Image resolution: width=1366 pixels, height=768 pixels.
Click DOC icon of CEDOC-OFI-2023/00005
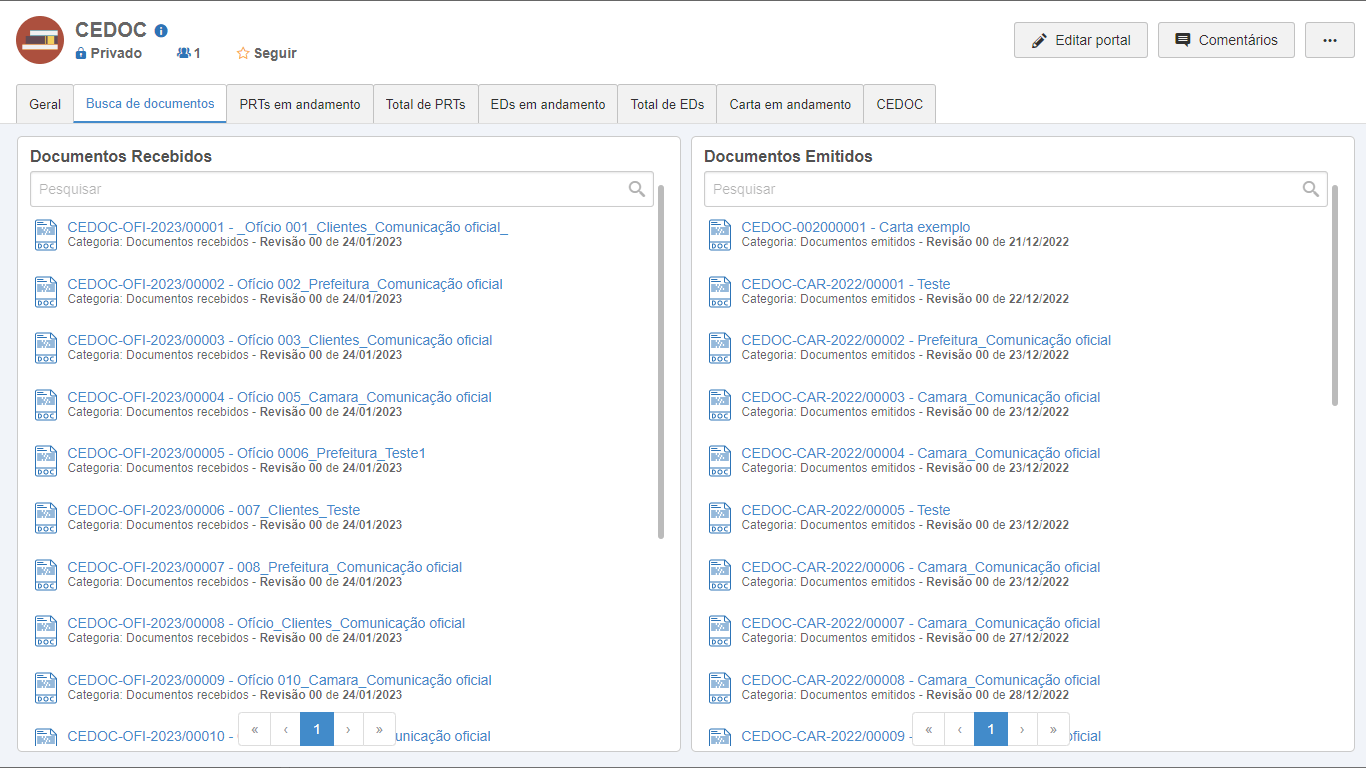pyautogui.click(x=46, y=461)
